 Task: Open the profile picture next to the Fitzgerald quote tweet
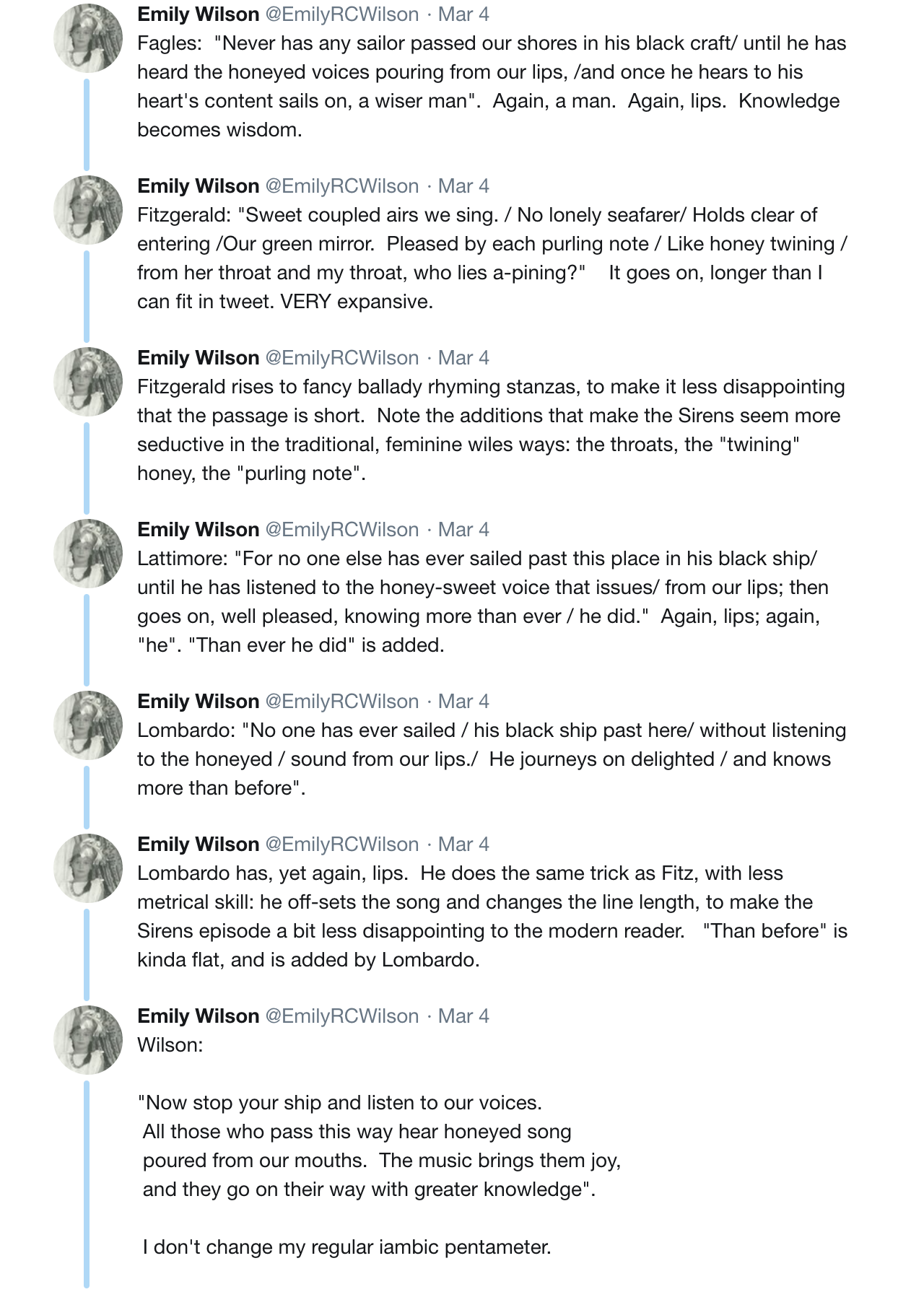88,210
